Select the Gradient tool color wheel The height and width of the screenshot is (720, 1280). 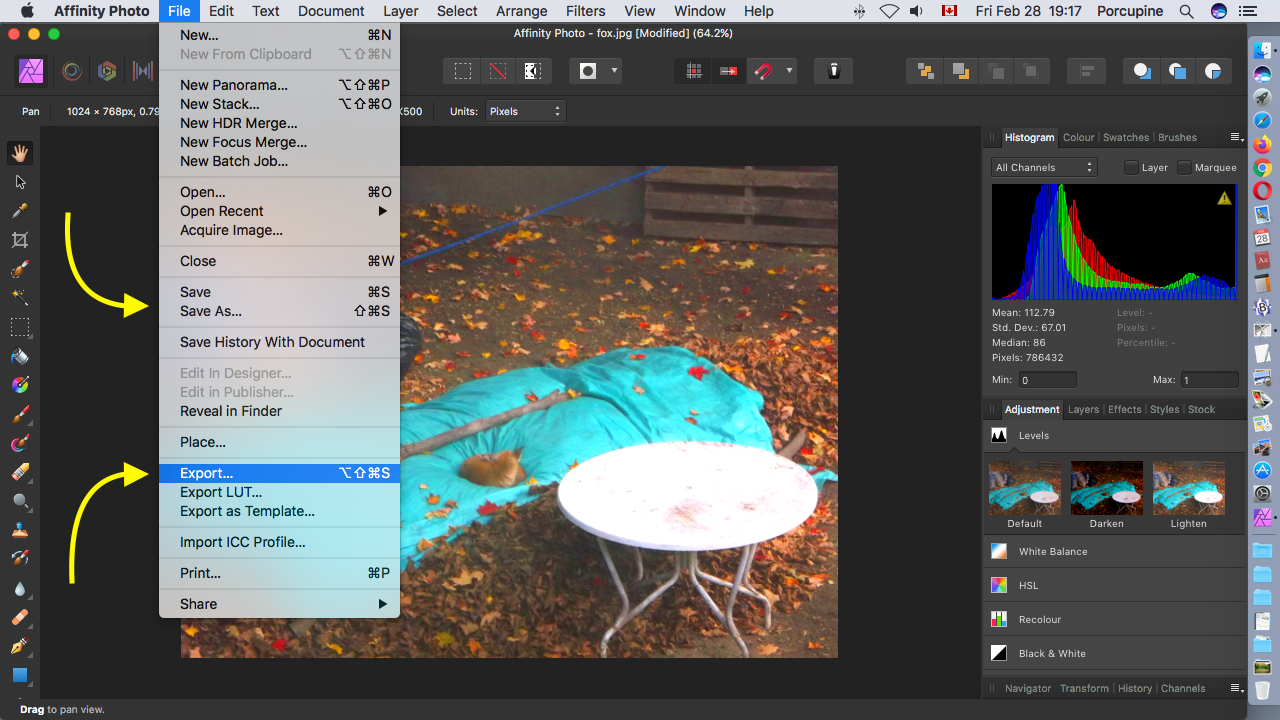[x=19, y=385]
